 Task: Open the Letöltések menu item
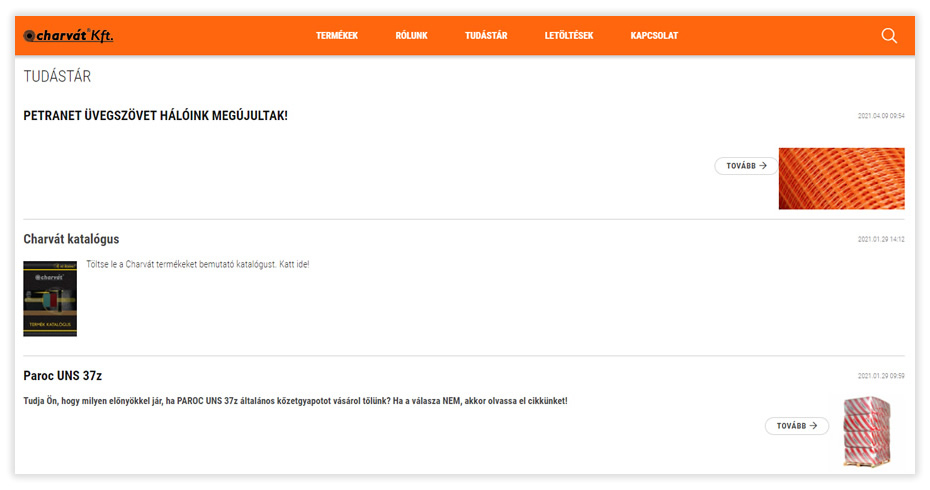(569, 36)
